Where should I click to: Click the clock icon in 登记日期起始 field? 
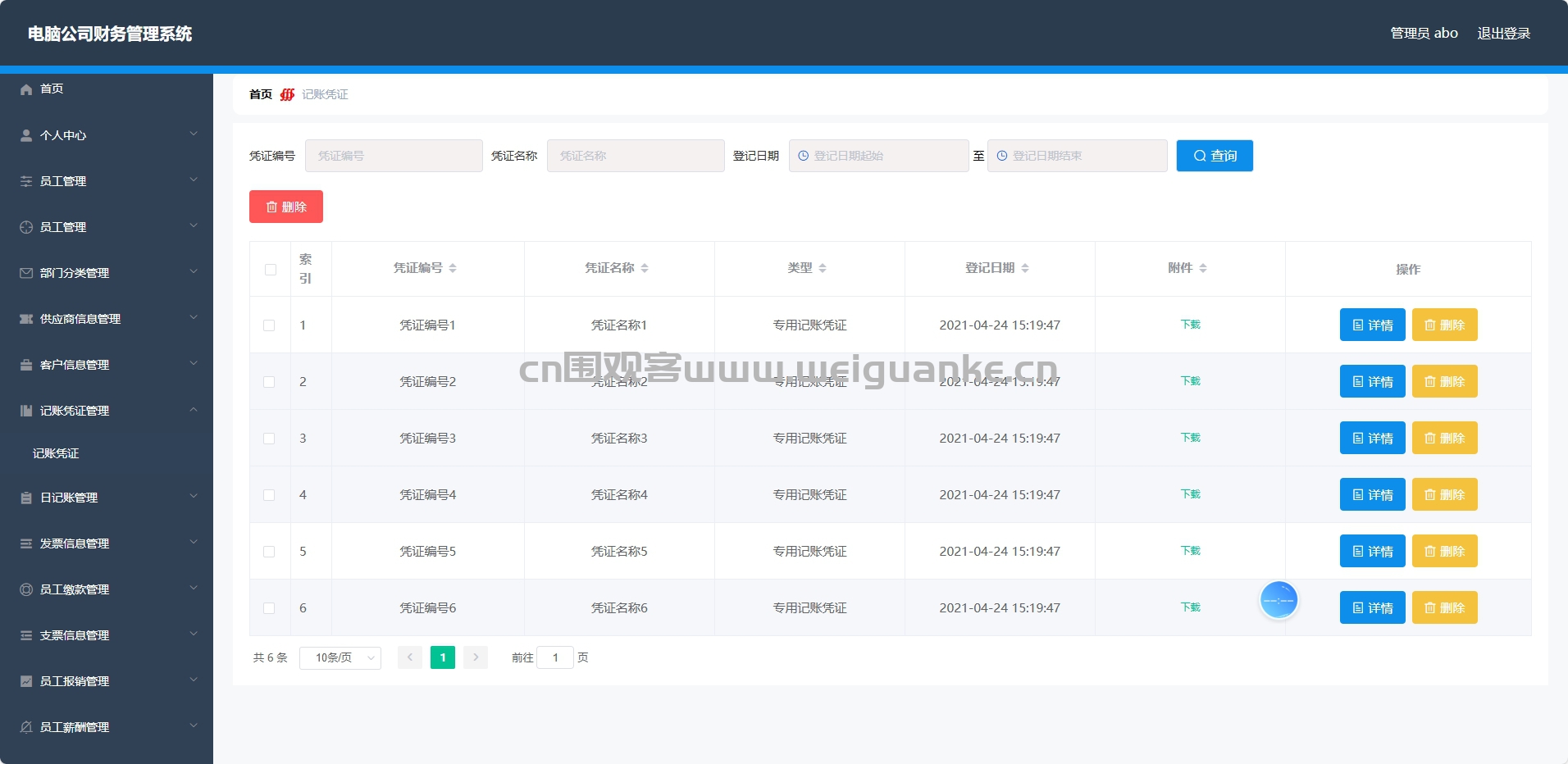pos(804,156)
